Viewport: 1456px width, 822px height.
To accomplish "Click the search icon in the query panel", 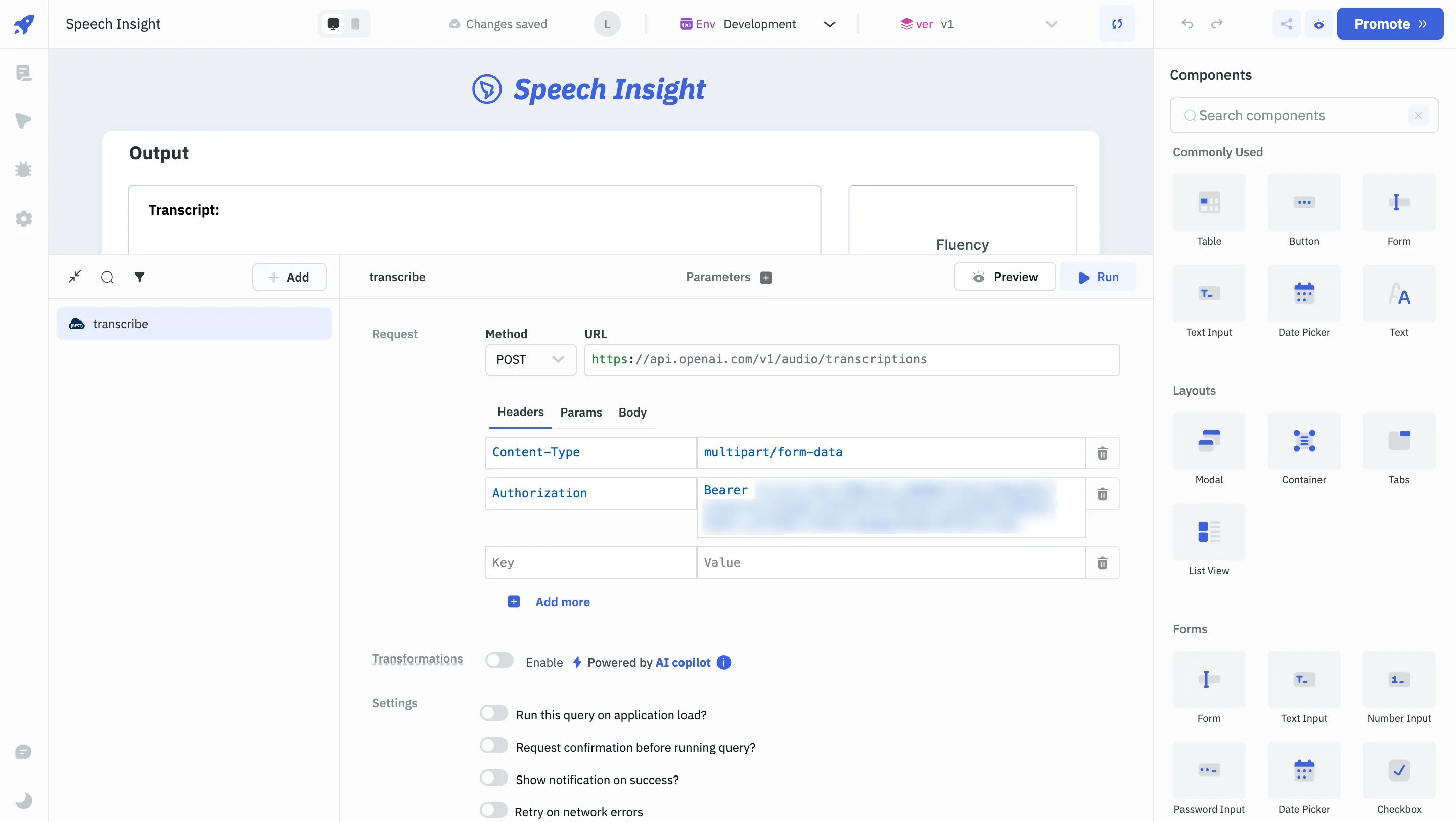I will pos(107,277).
